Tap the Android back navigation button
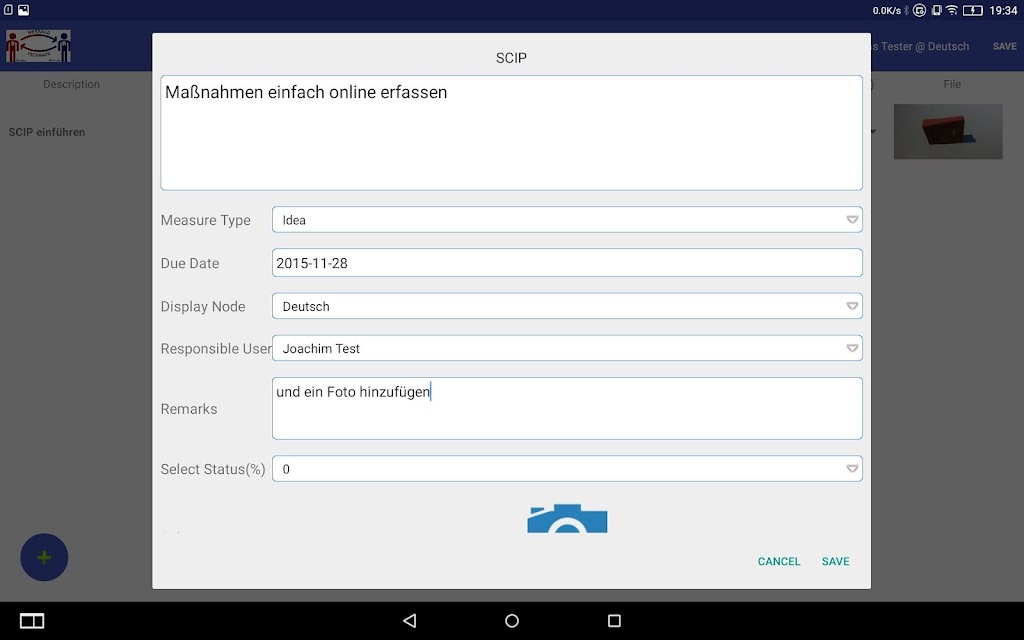The width and height of the screenshot is (1024, 640). pos(409,620)
